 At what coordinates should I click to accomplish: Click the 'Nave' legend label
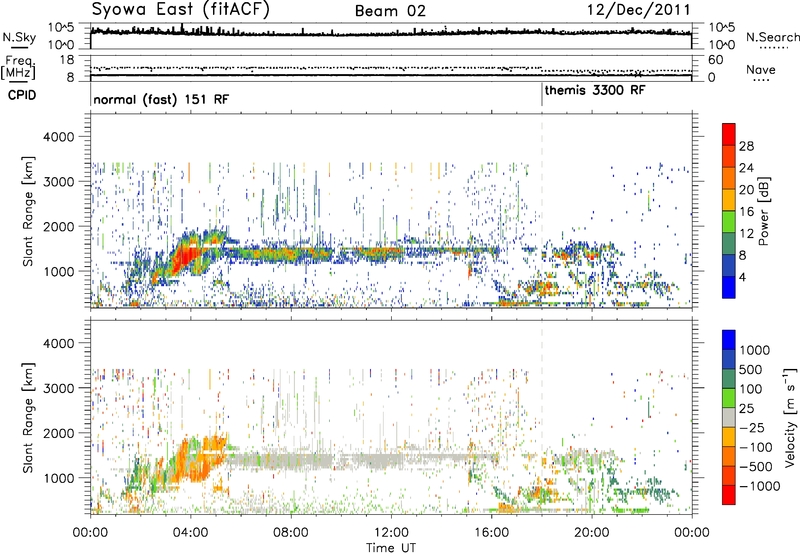click(x=761, y=70)
